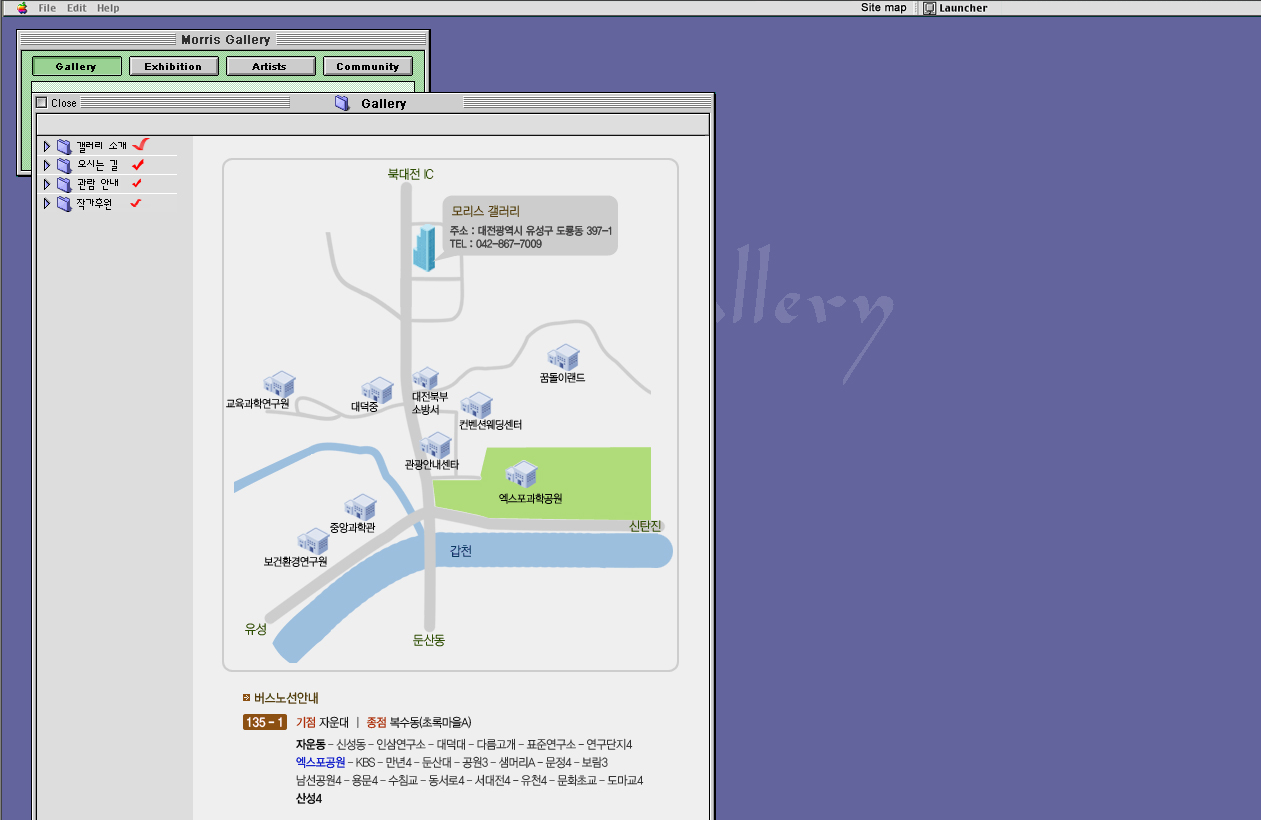Click the 중앙과학관 building icon
Screen dimensions: 1261x820
(x=359, y=507)
